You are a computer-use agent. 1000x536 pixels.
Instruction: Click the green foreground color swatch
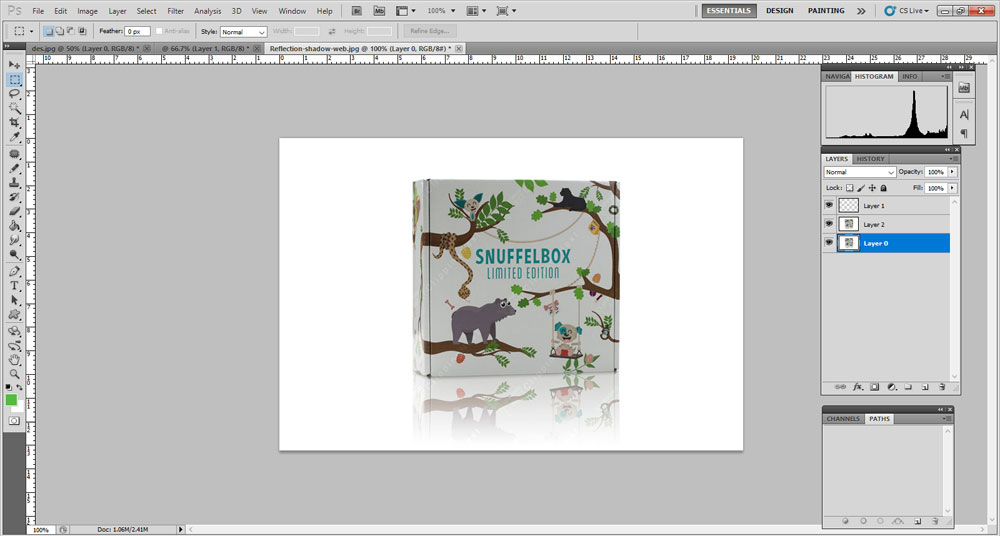click(x=11, y=400)
